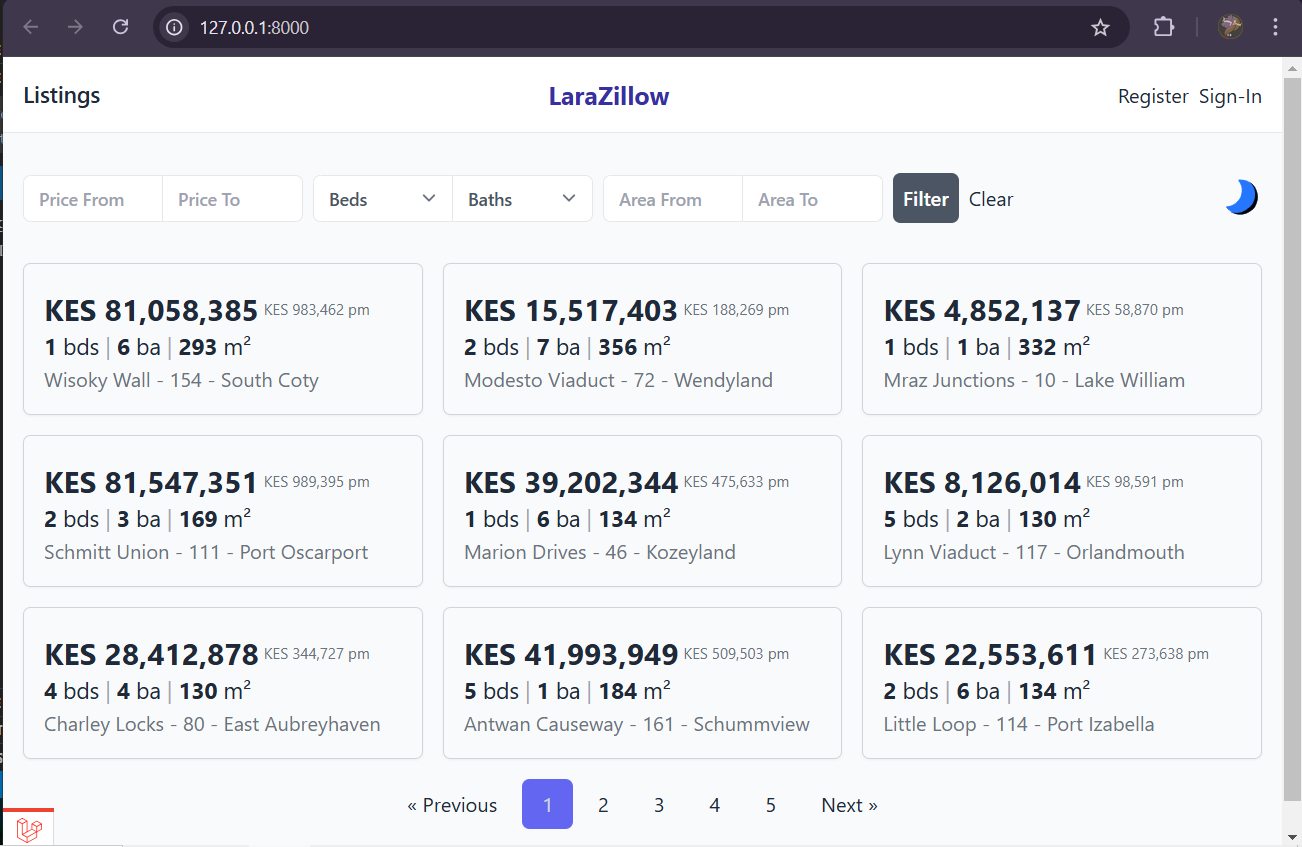This screenshot has width=1302, height=847.
Task: Go back using the browser back arrow
Action: pyautogui.click(x=31, y=27)
